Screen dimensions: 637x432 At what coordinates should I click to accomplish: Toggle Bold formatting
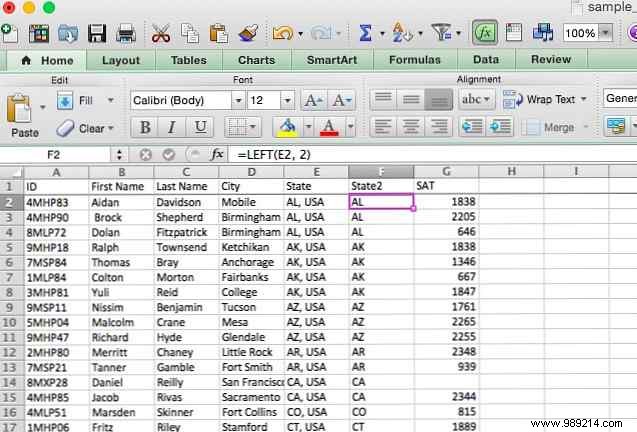point(145,128)
